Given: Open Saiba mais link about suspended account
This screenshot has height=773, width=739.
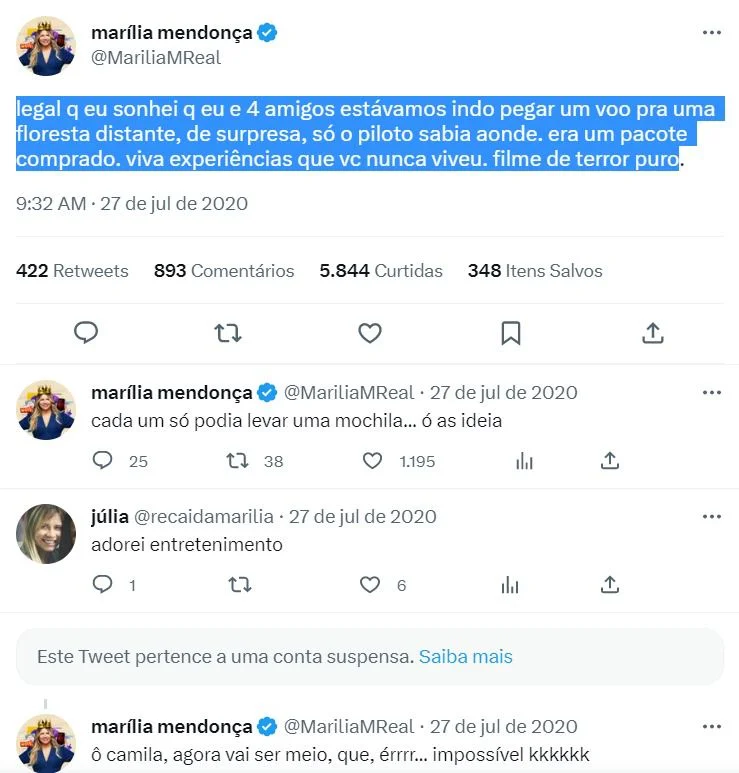Looking at the screenshot, I should [465, 657].
